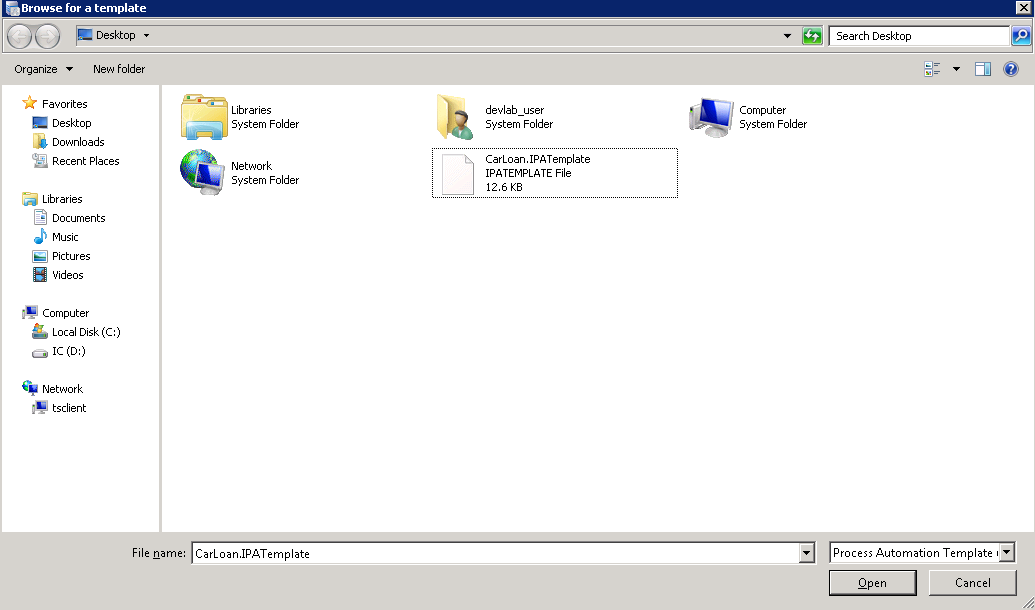Viewport: 1035px width, 610px height.
Task: Select Local Disk (C:) in navigation pane
Action: pyautogui.click(x=86, y=332)
